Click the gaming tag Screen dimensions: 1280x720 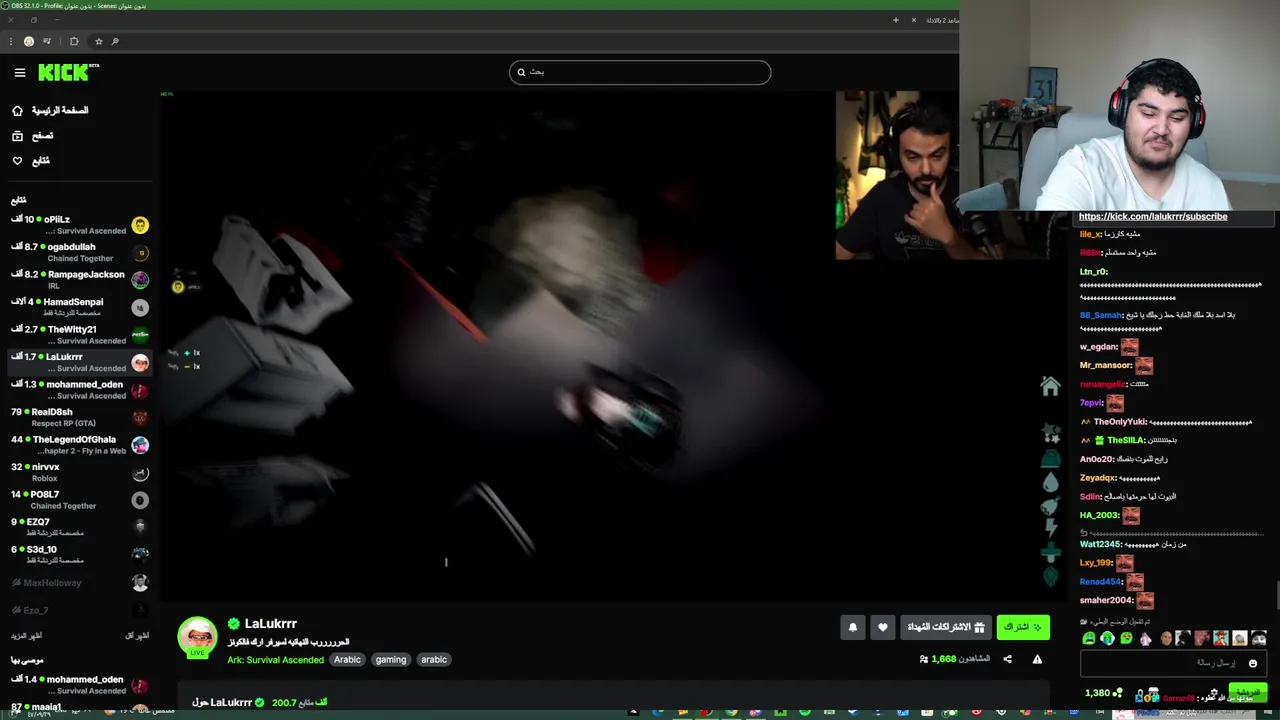[x=391, y=660]
